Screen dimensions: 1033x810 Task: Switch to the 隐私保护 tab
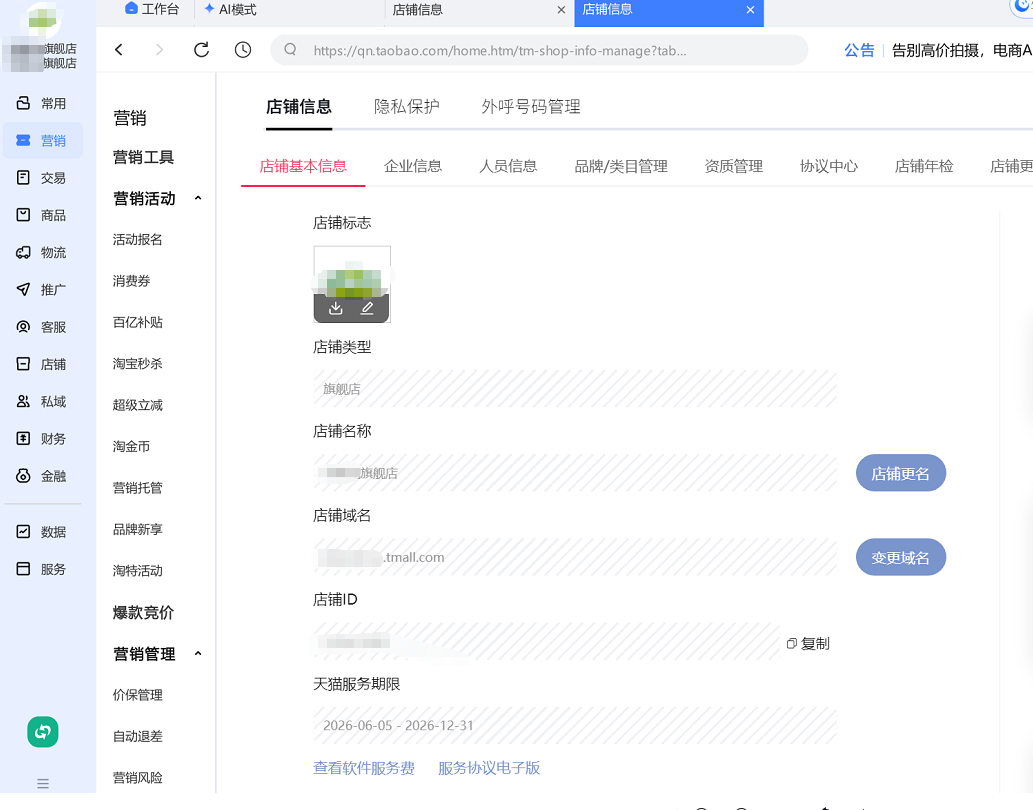[x=406, y=107]
